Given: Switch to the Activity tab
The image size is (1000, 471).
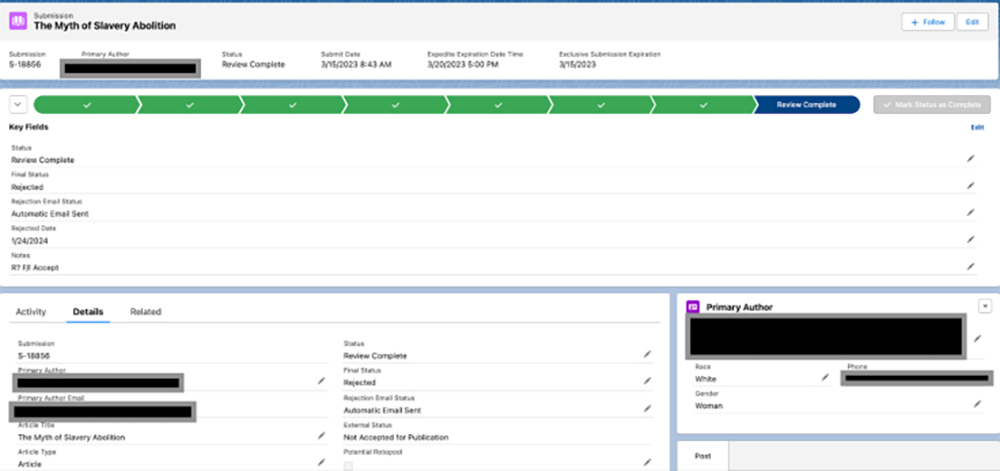Looking at the screenshot, I should point(31,312).
